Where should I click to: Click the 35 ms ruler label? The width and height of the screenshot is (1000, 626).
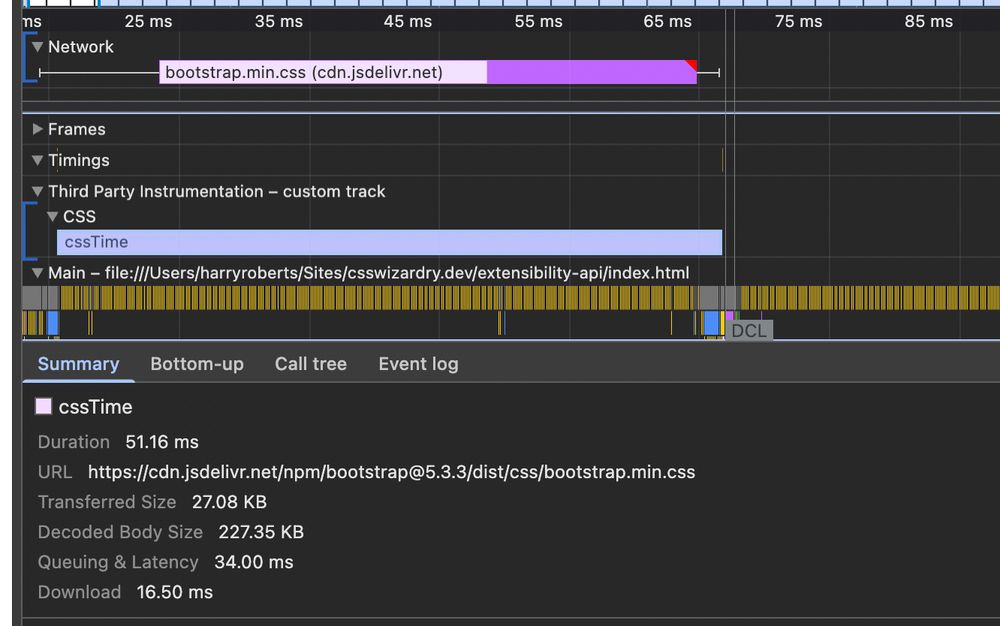(279, 21)
